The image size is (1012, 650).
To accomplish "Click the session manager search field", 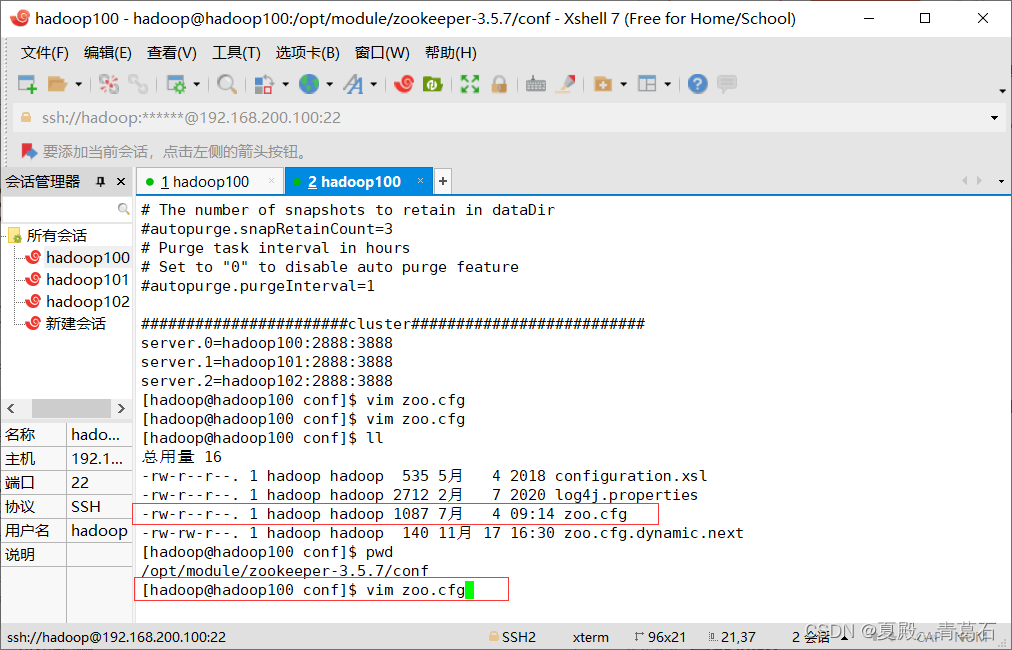I will pos(59,208).
